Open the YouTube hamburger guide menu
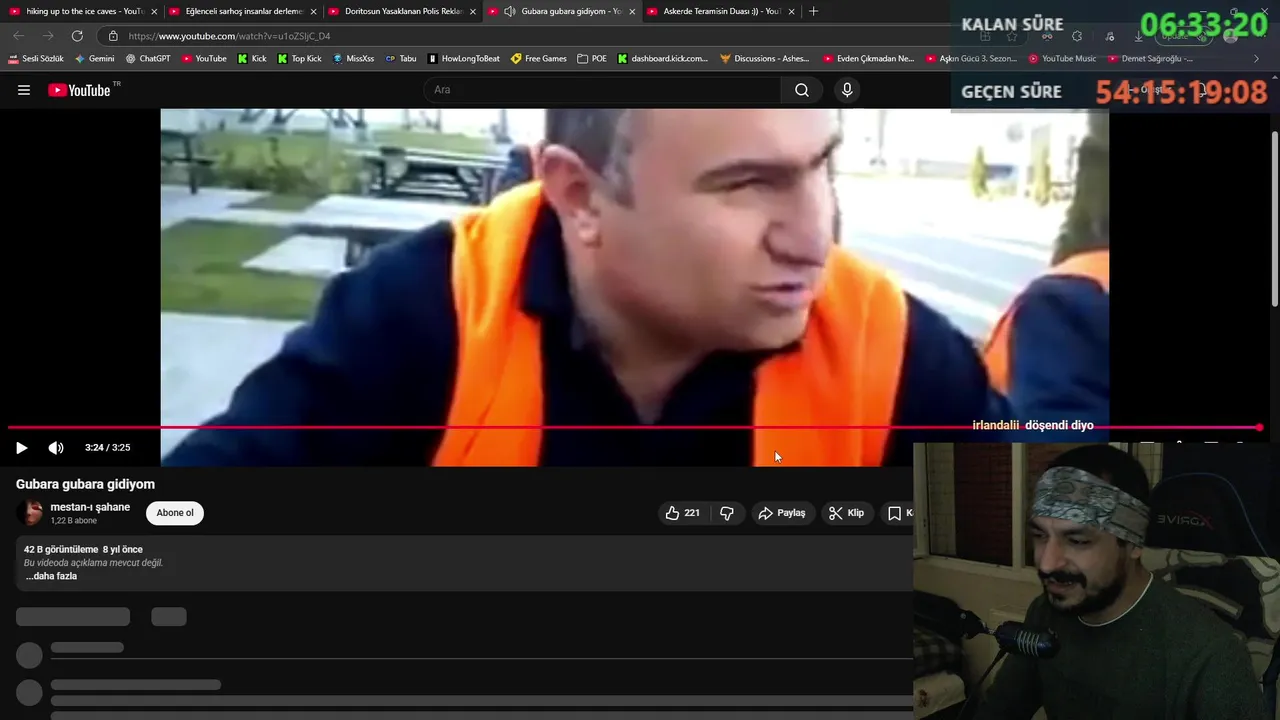Screen dimensions: 1280x720 [x=23, y=90]
